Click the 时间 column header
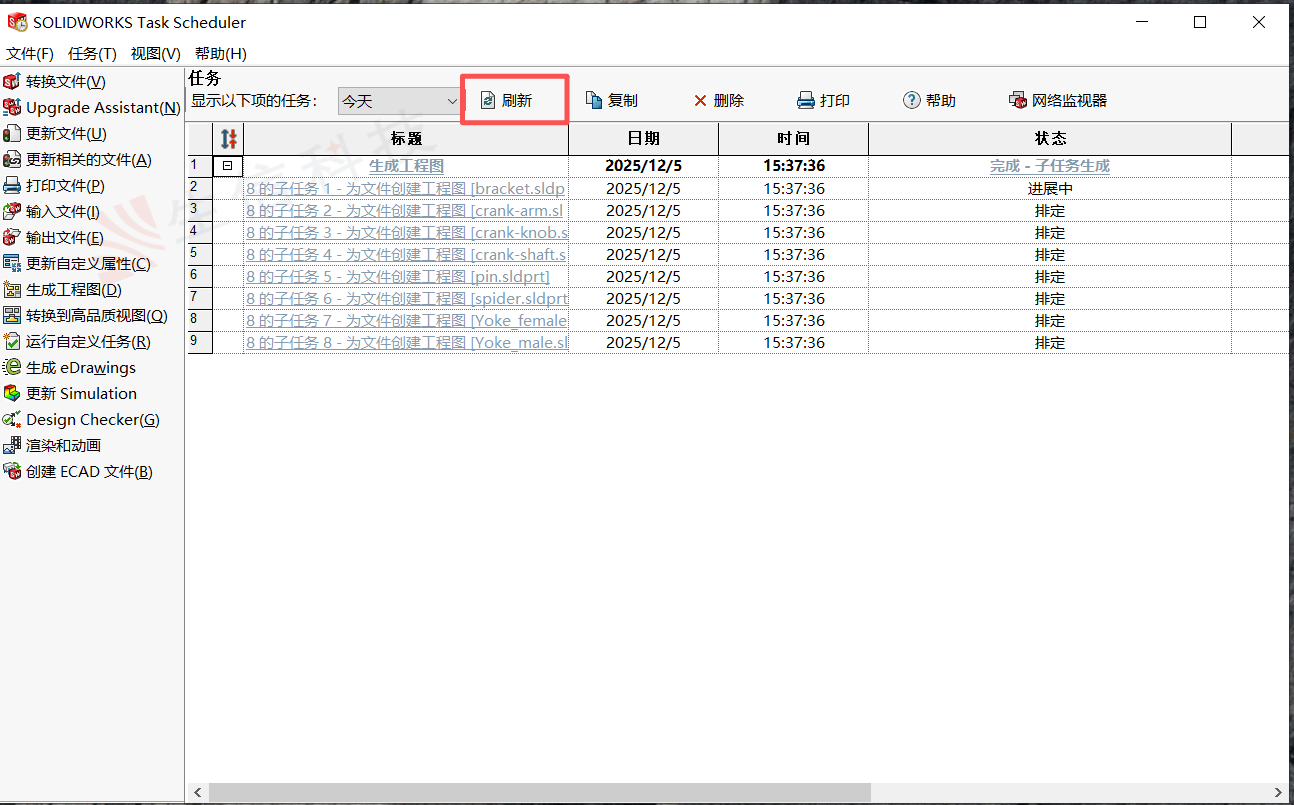 pyautogui.click(x=793, y=139)
